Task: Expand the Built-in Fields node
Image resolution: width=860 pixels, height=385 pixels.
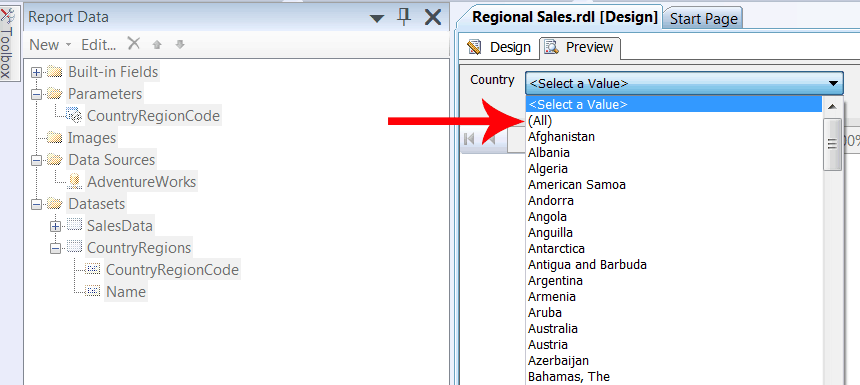Action: pyautogui.click(x=37, y=72)
